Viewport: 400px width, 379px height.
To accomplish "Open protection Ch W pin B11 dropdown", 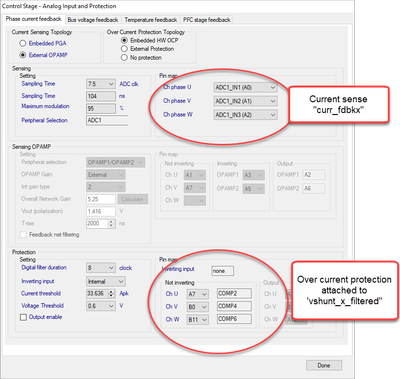I will click(197, 320).
